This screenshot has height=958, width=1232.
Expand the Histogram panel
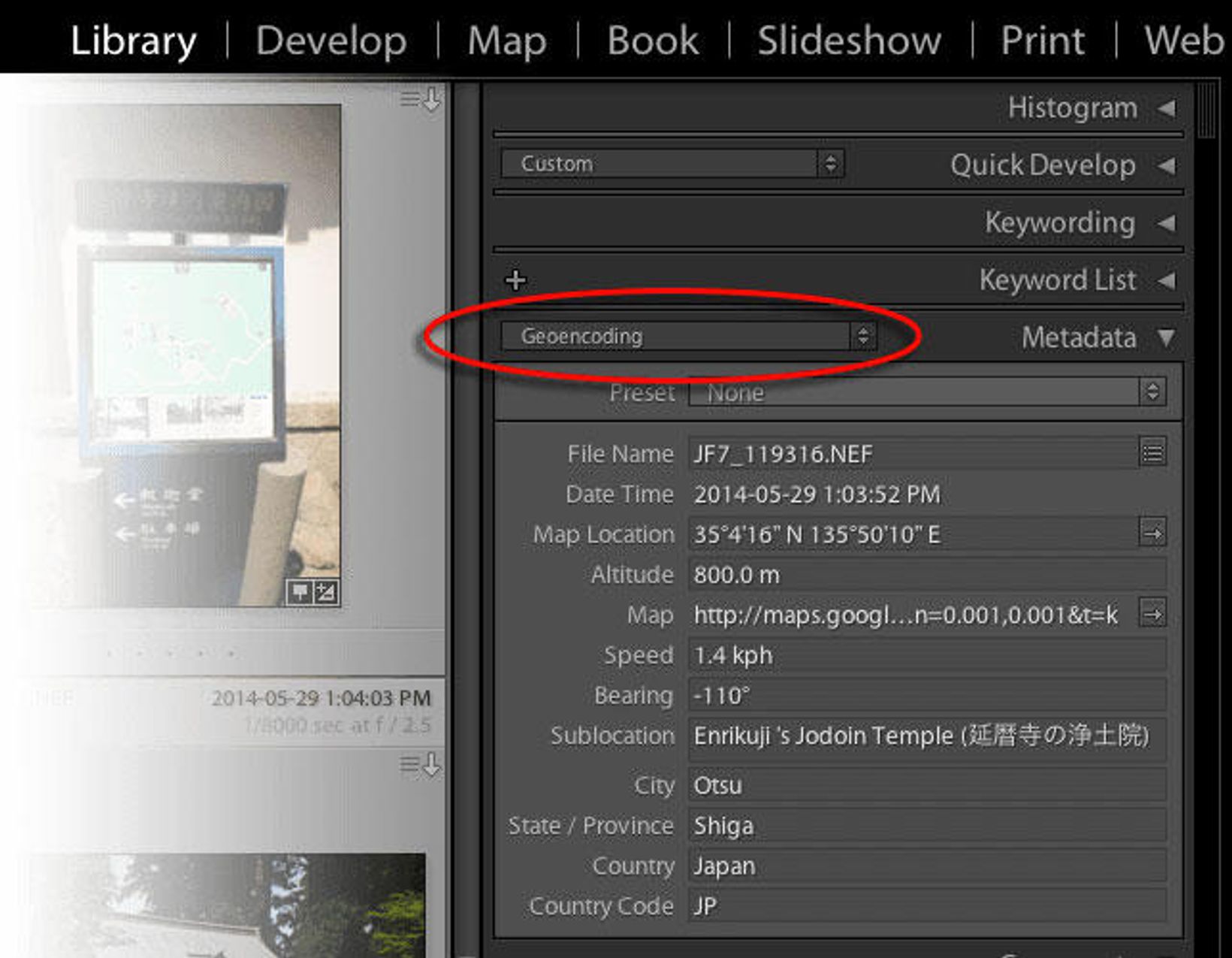(x=1167, y=108)
